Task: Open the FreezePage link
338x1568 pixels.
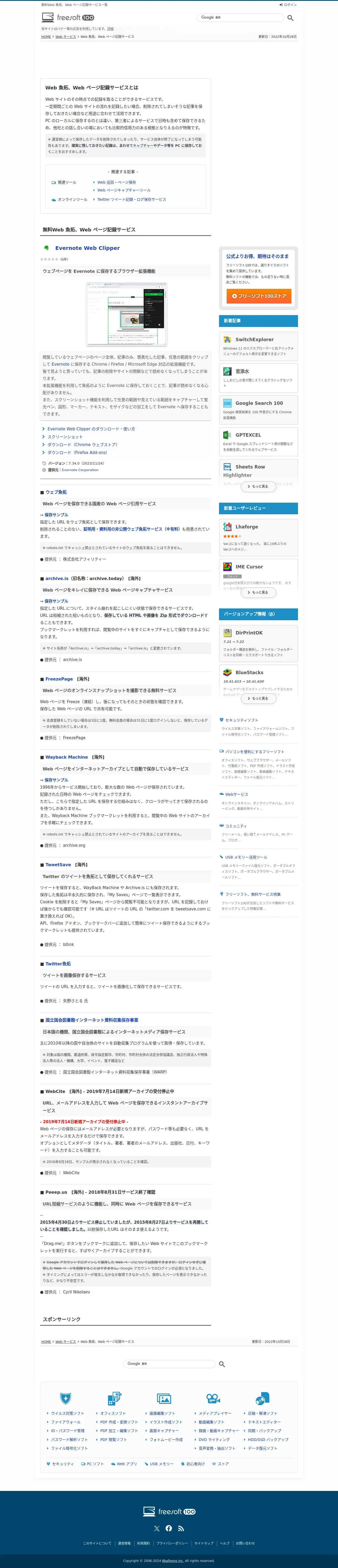Action: (59, 679)
